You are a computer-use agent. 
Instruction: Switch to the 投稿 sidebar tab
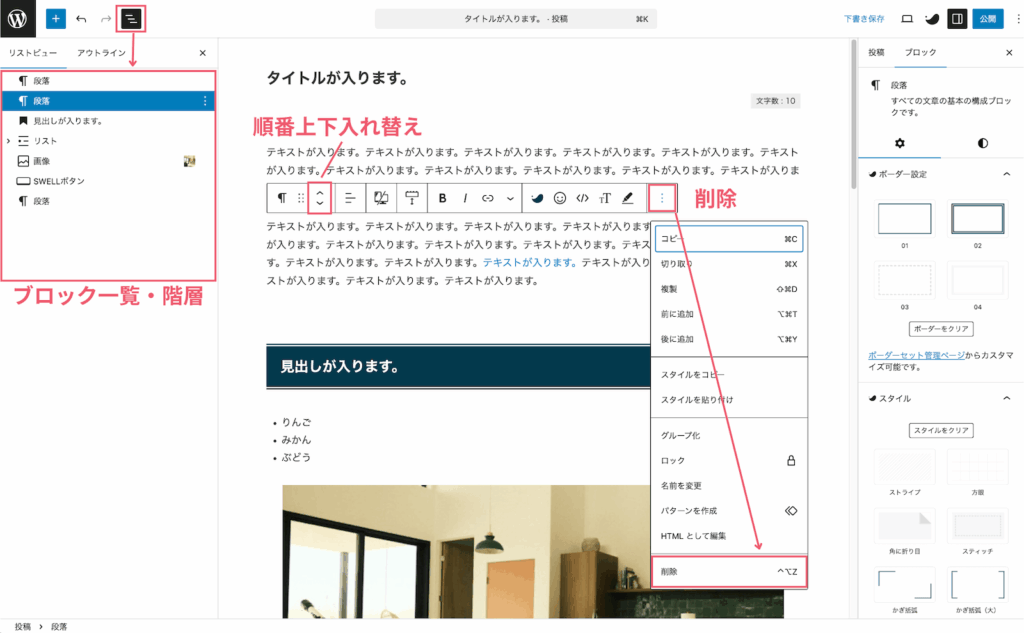(x=876, y=52)
